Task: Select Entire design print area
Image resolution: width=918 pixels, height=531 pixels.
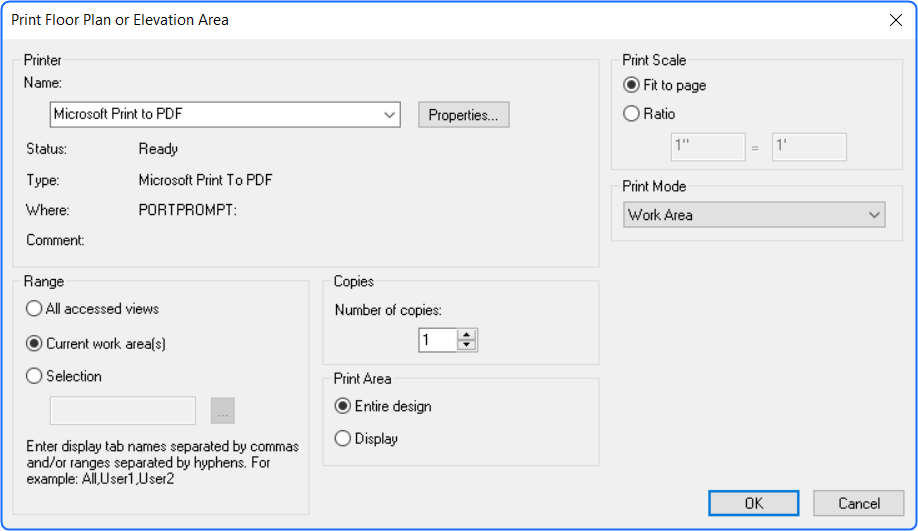Action: tap(343, 407)
